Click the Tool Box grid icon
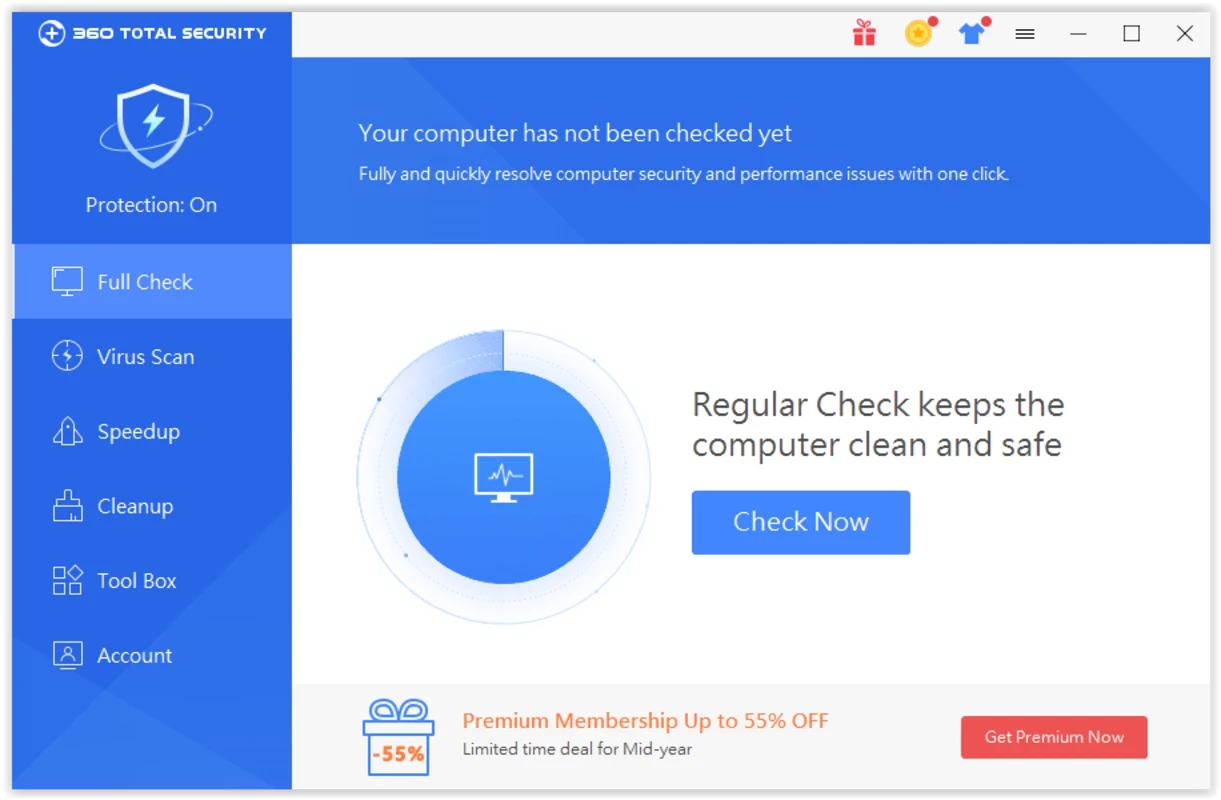 coord(67,581)
